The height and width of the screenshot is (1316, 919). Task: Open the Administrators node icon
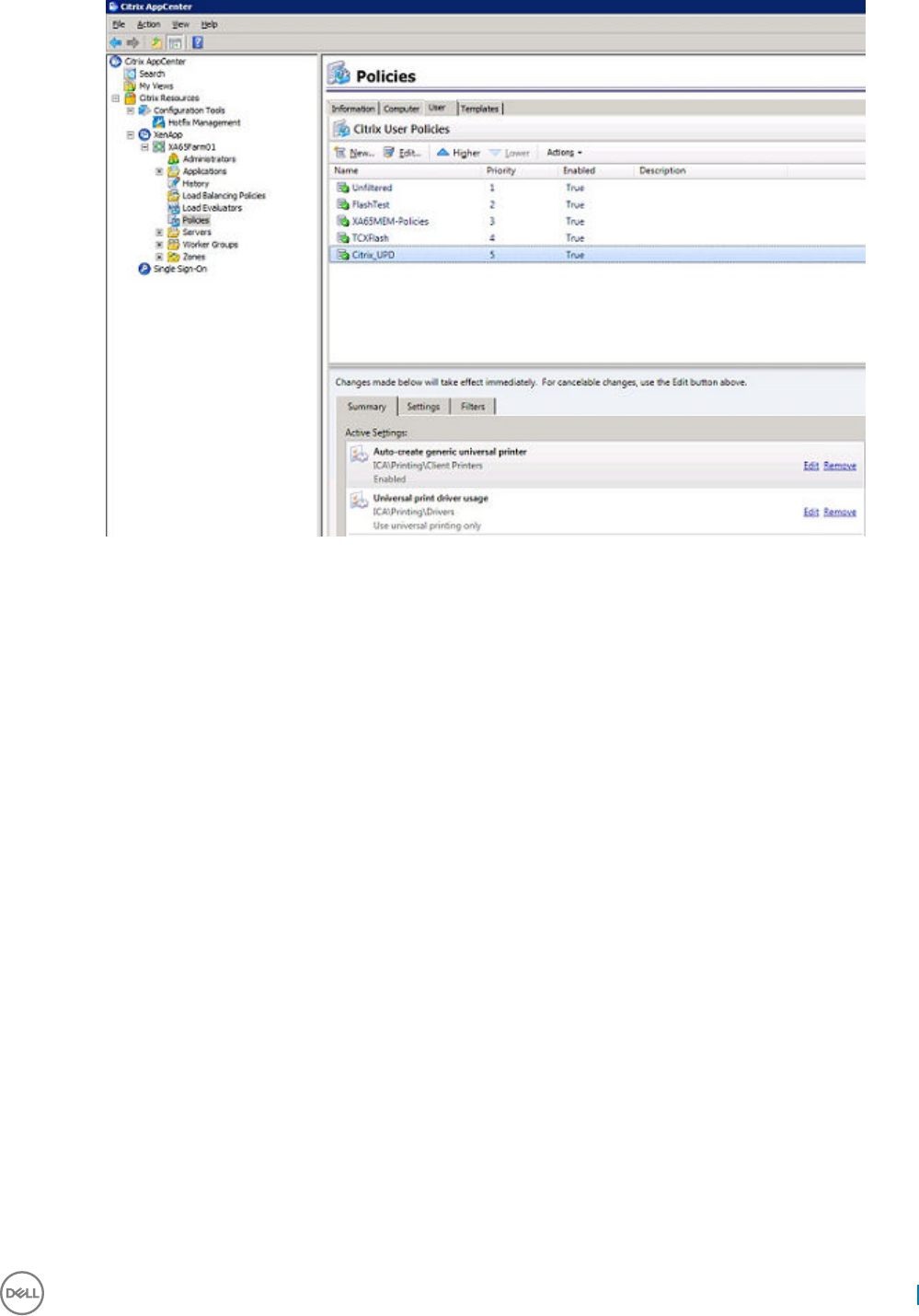(174, 159)
